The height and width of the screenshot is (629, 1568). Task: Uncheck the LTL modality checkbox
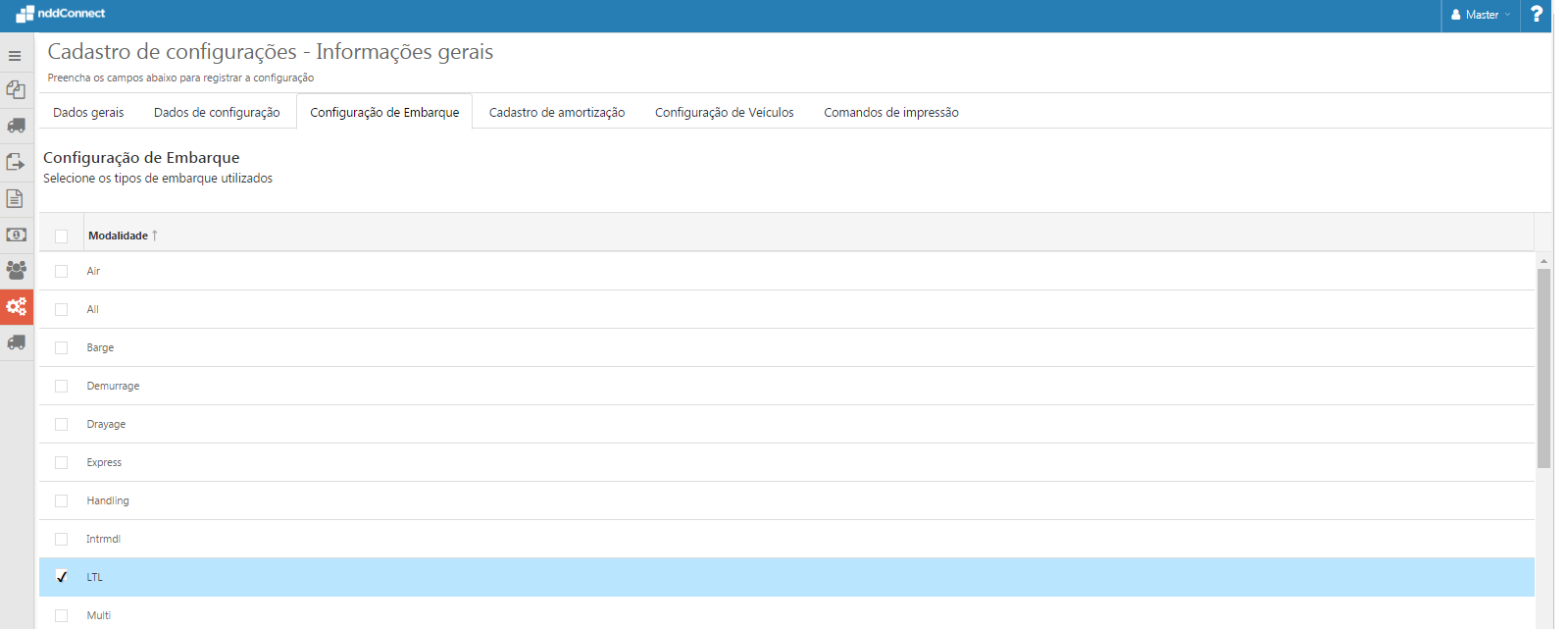point(62,577)
